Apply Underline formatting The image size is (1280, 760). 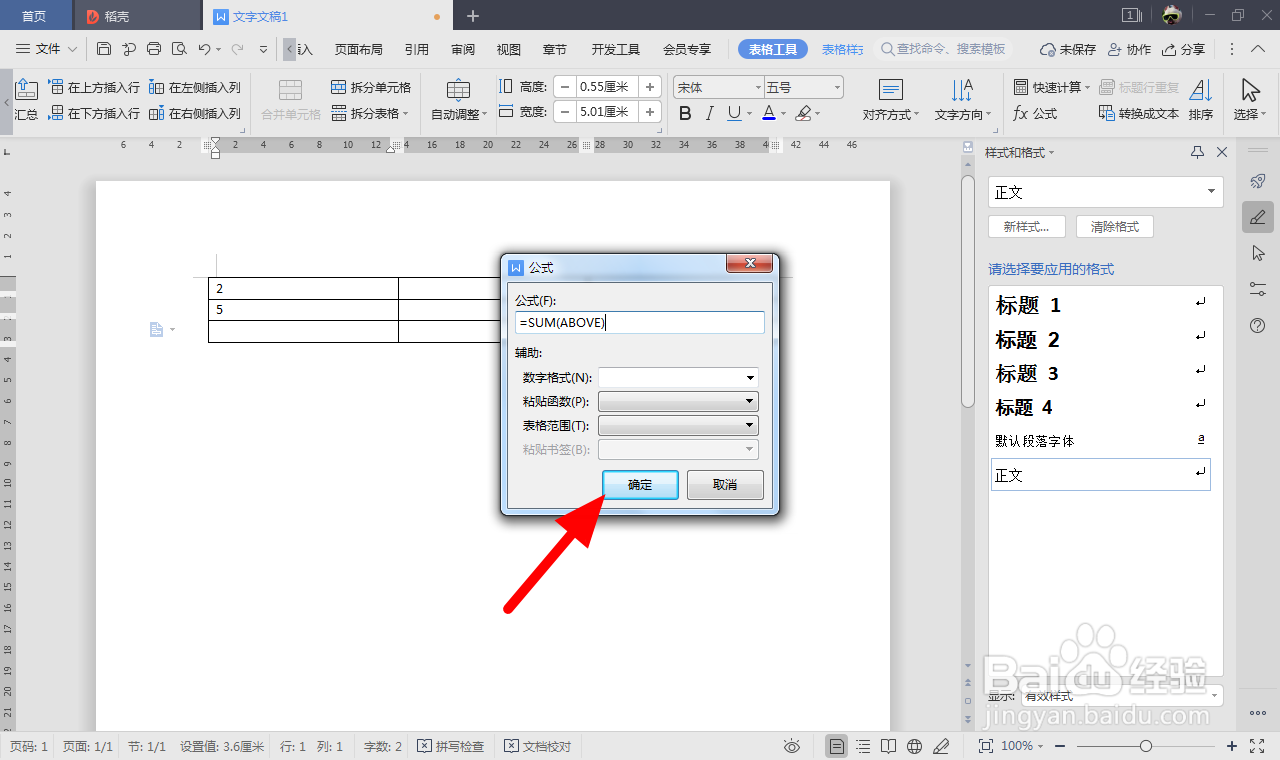734,114
